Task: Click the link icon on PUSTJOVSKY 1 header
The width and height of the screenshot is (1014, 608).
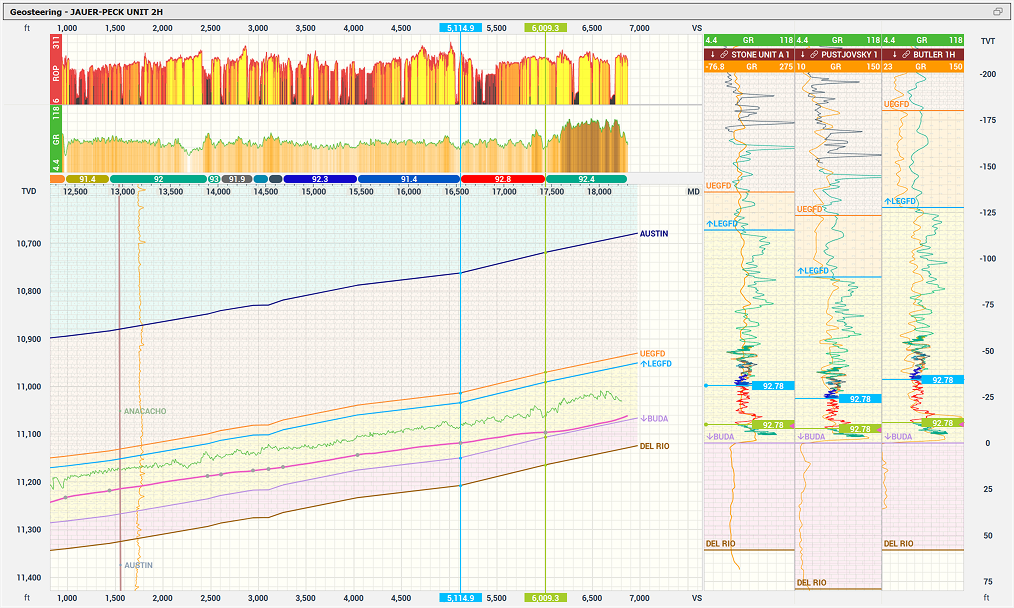Action: tap(814, 54)
